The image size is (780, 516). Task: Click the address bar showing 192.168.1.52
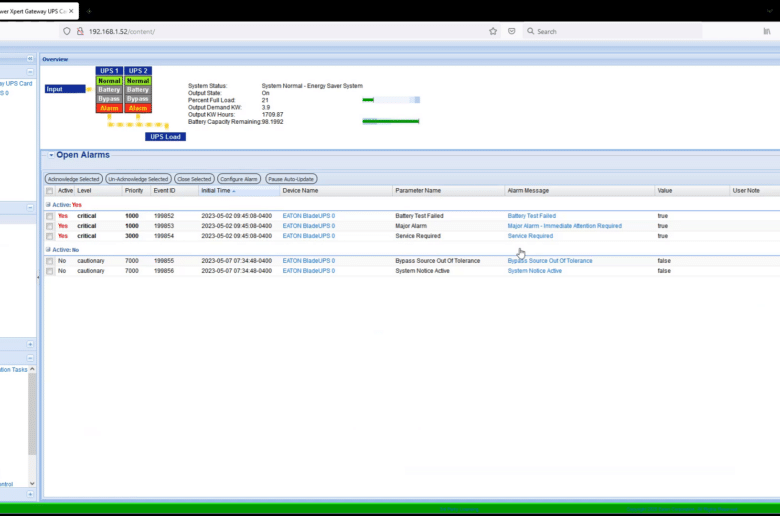[x=279, y=31]
